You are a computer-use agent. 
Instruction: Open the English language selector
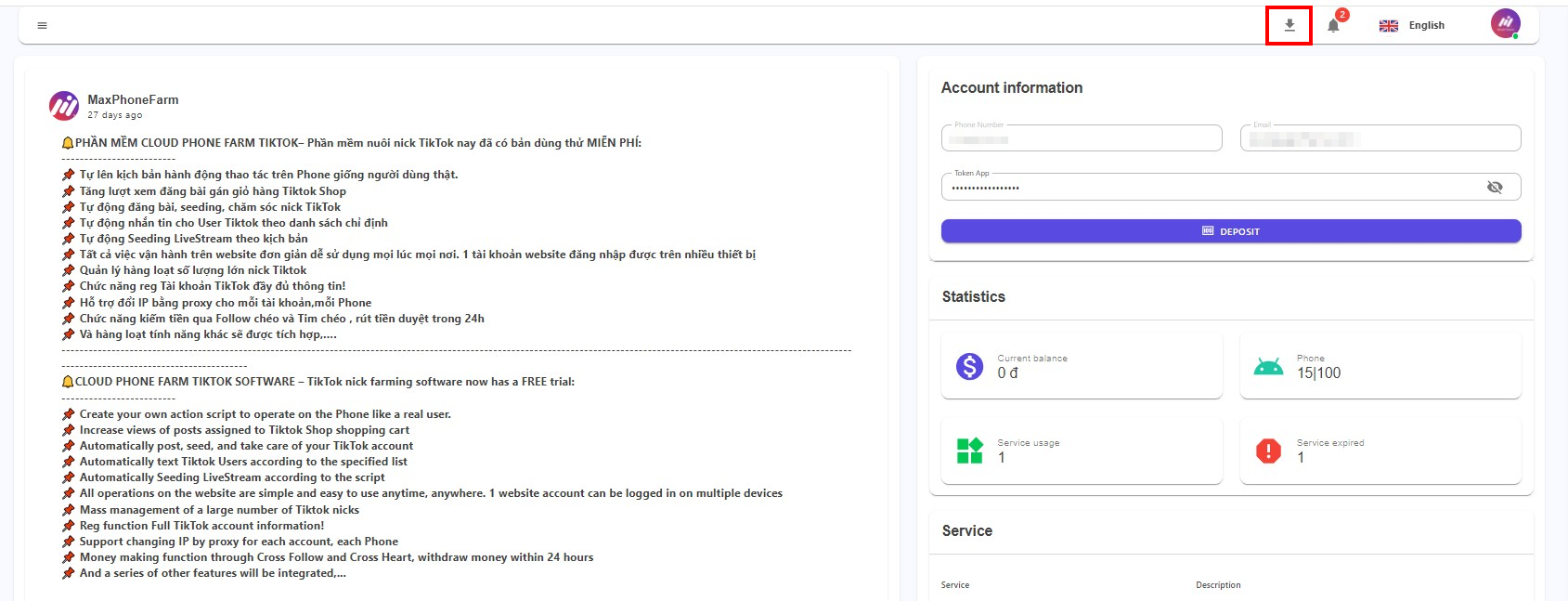click(x=1412, y=25)
